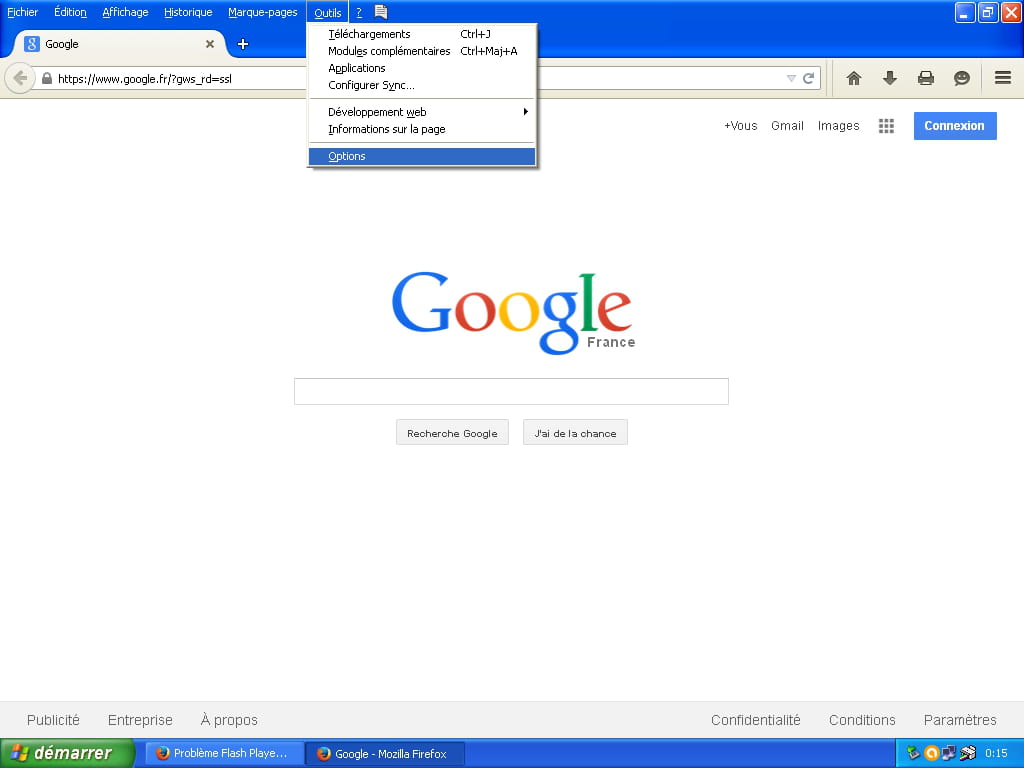Click the back arrow navigation button
Image resolution: width=1024 pixels, height=768 pixels.
[x=19, y=78]
